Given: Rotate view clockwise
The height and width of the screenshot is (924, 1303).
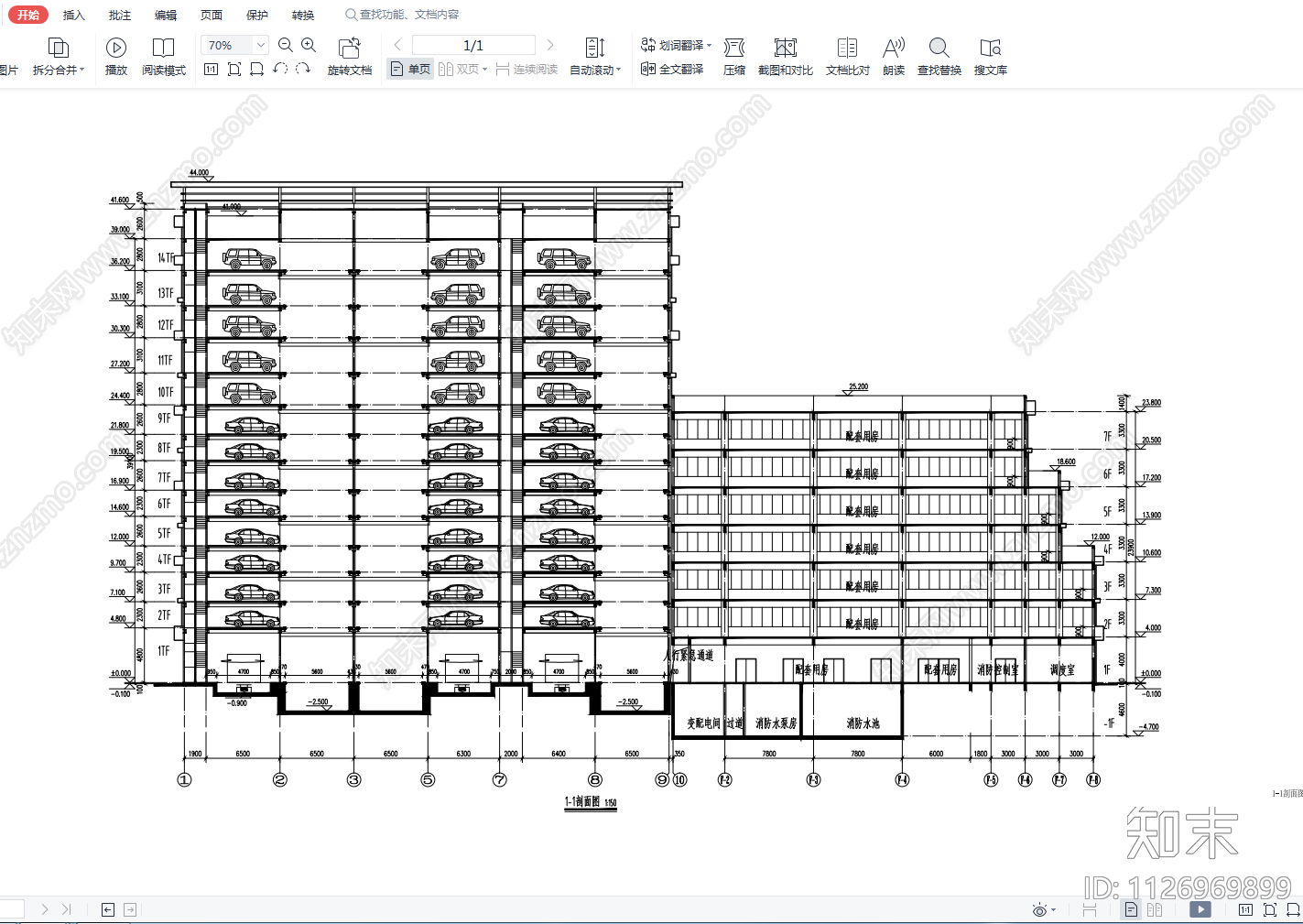Looking at the screenshot, I should pyautogui.click(x=303, y=69).
